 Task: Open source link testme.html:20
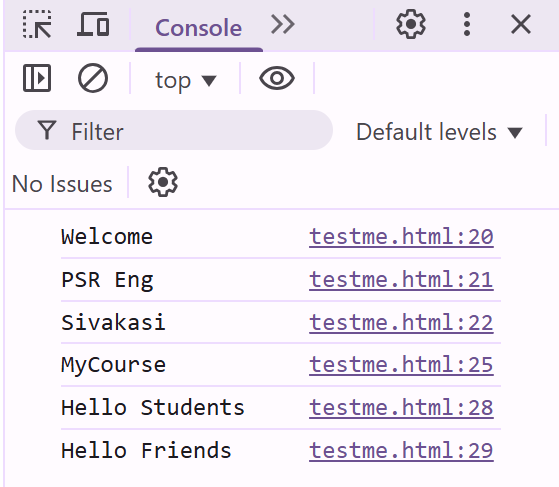401,237
